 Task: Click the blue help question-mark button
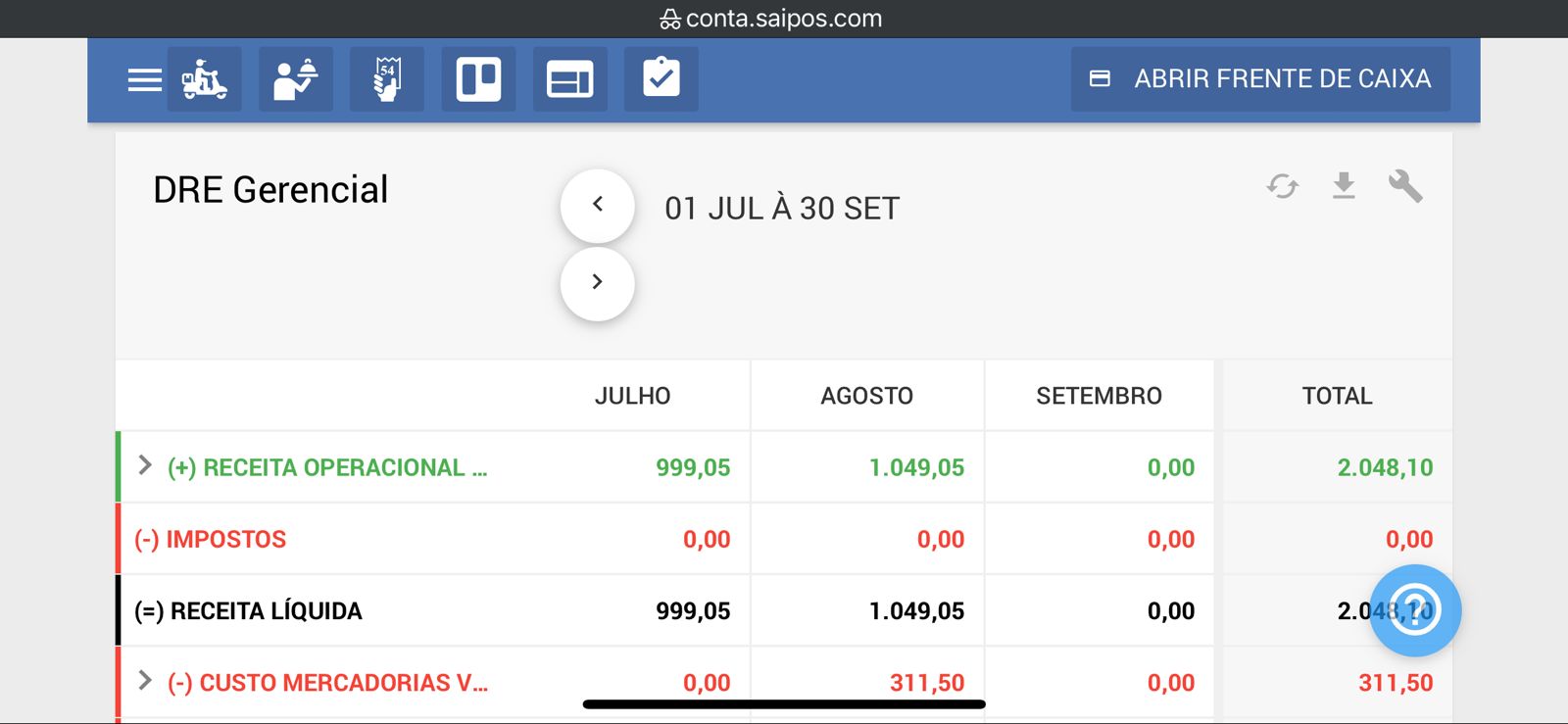[x=1415, y=610]
